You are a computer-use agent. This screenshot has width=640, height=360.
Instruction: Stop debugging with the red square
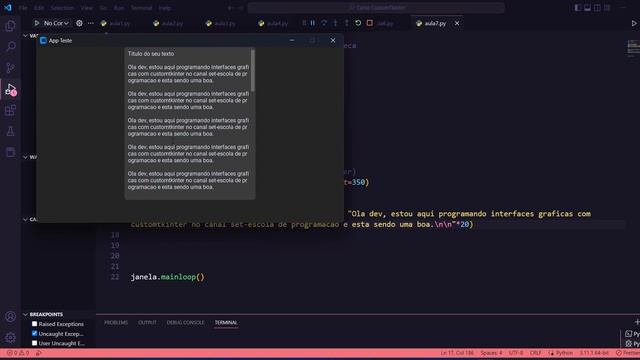(x=369, y=23)
